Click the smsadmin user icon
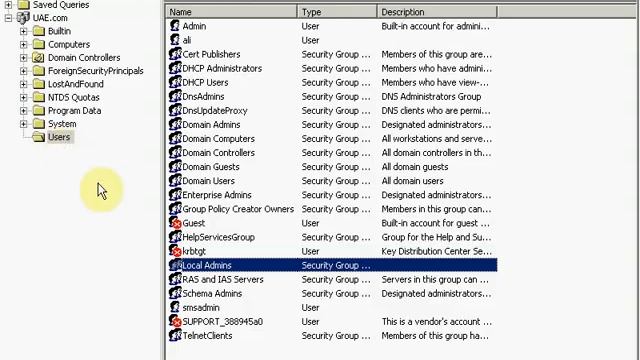The height and width of the screenshot is (360, 640). click(175, 307)
